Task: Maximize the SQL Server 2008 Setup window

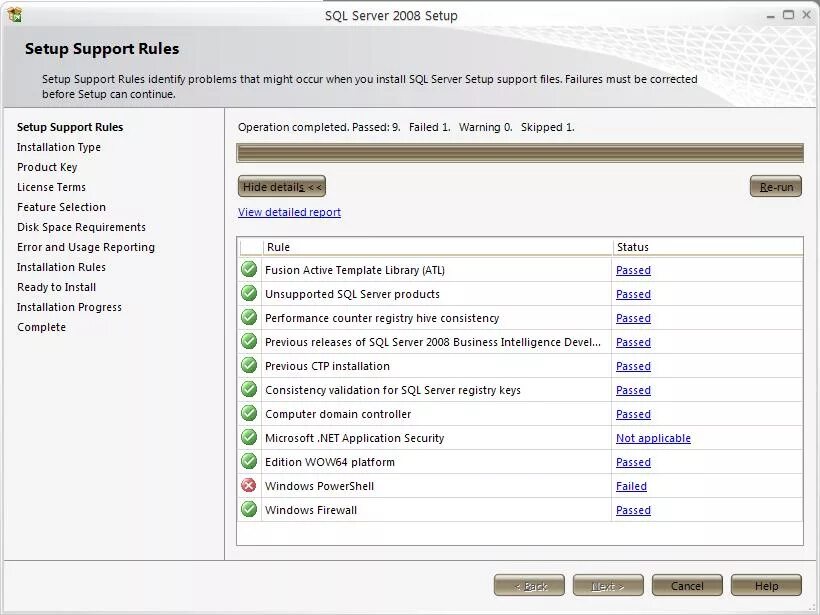Action: [x=788, y=15]
